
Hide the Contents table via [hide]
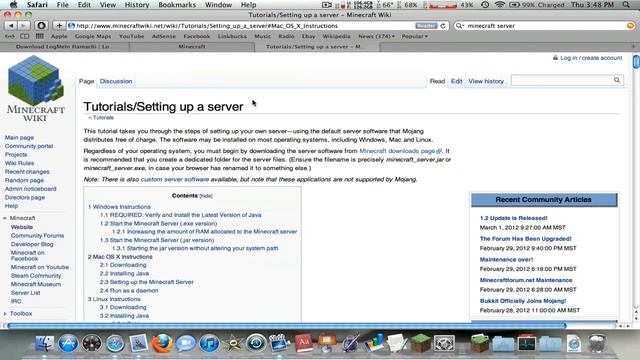tap(206, 196)
